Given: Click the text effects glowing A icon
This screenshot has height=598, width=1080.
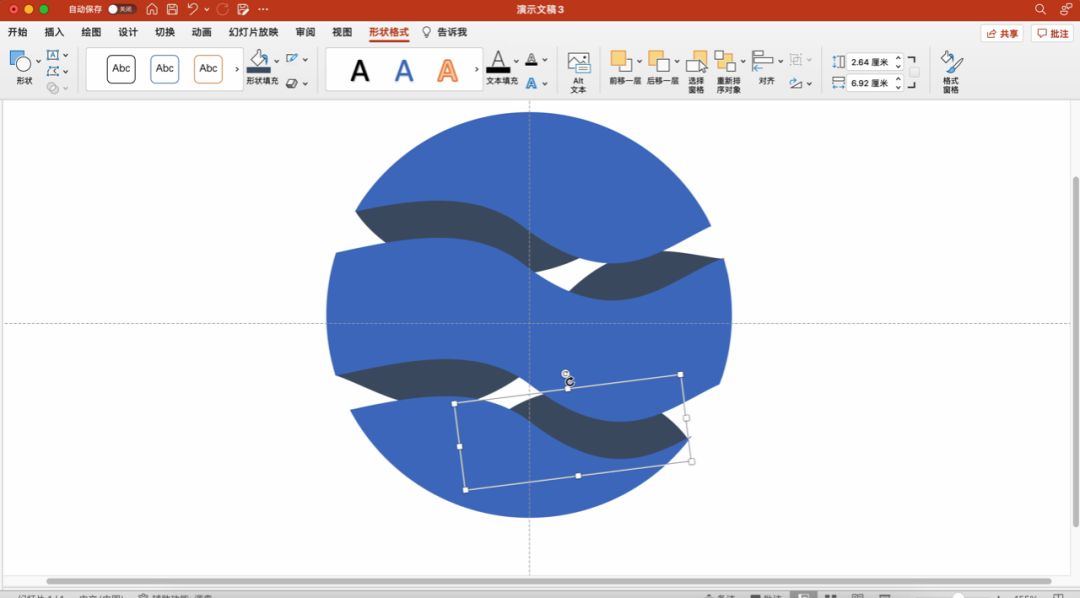Looking at the screenshot, I should click(531, 83).
